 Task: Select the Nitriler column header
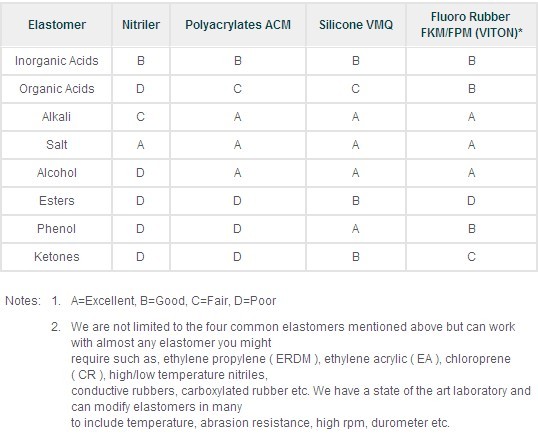pos(141,25)
